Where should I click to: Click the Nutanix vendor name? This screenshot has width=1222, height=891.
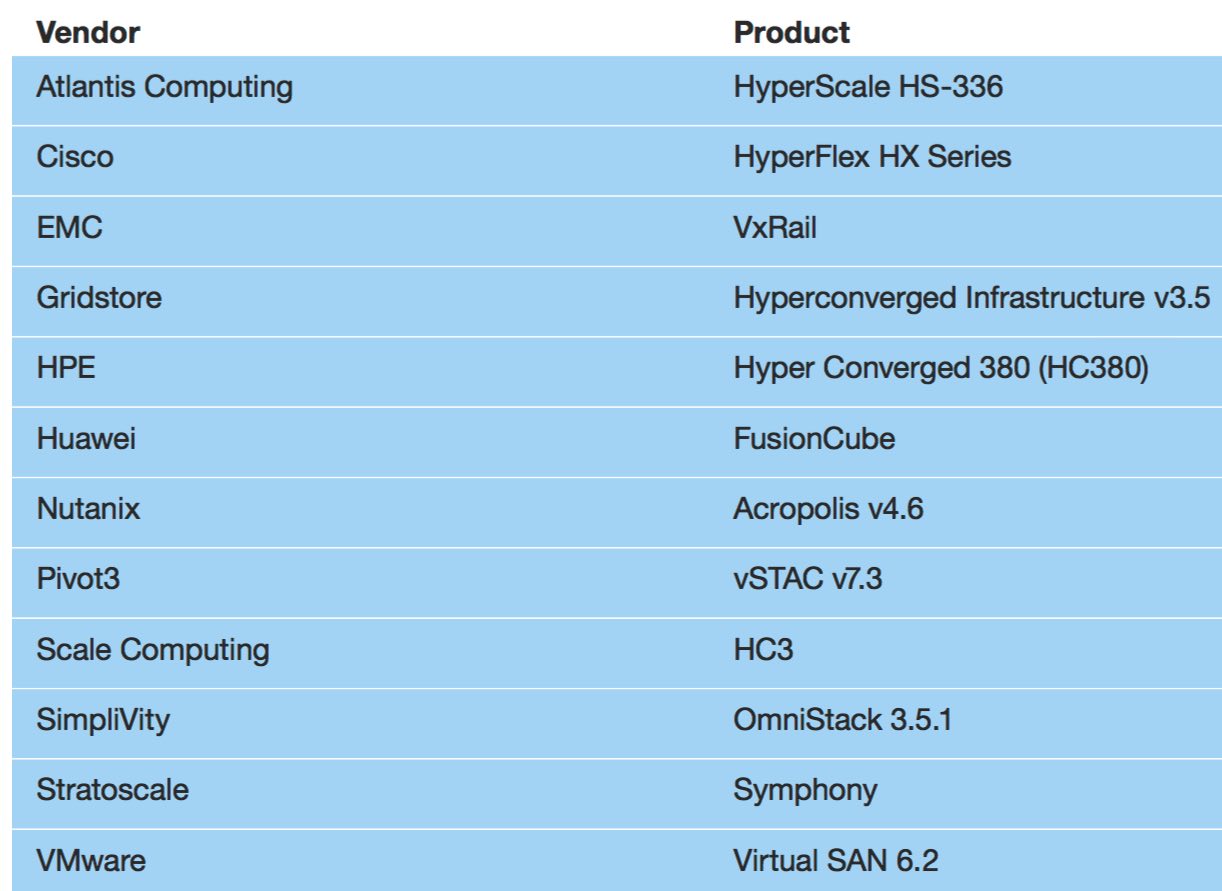click(x=88, y=509)
